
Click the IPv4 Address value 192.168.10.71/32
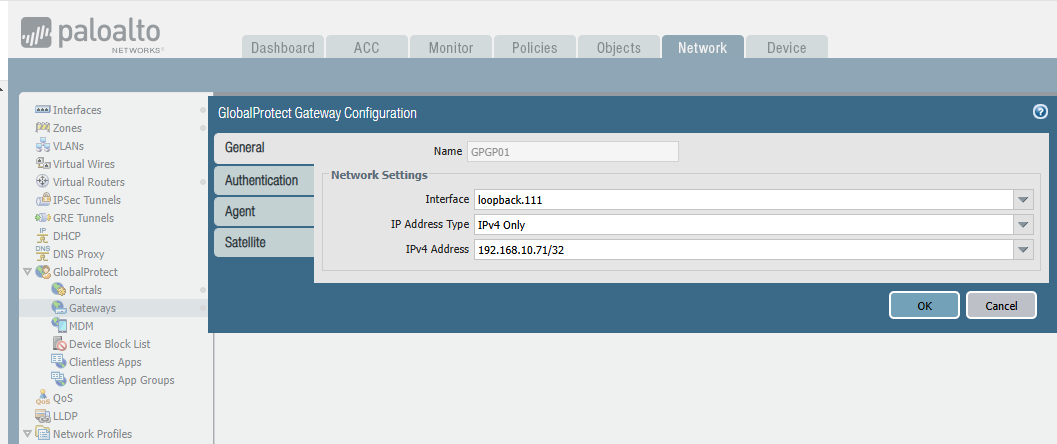point(744,249)
